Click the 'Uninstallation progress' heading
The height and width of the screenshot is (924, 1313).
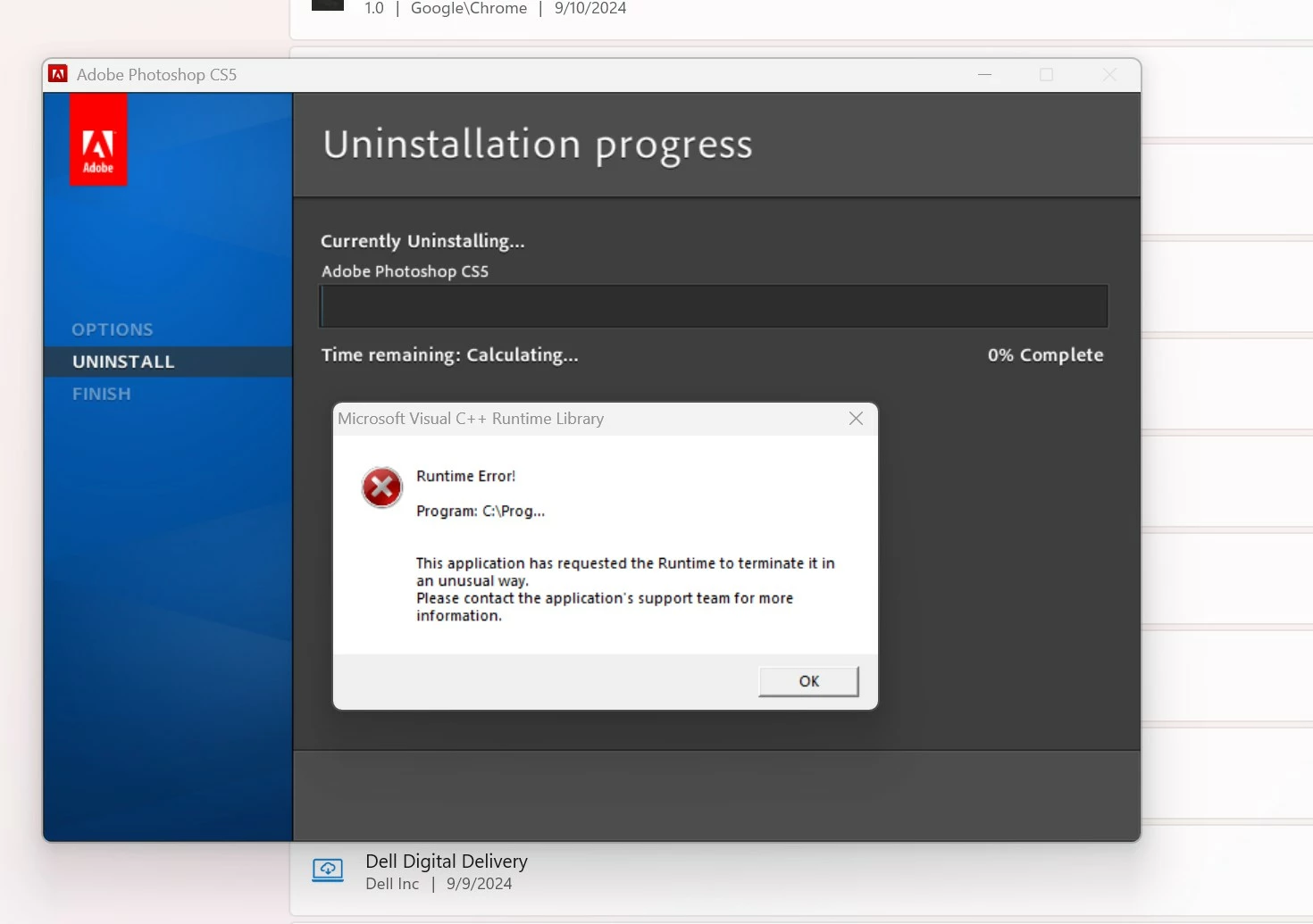[538, 145]
